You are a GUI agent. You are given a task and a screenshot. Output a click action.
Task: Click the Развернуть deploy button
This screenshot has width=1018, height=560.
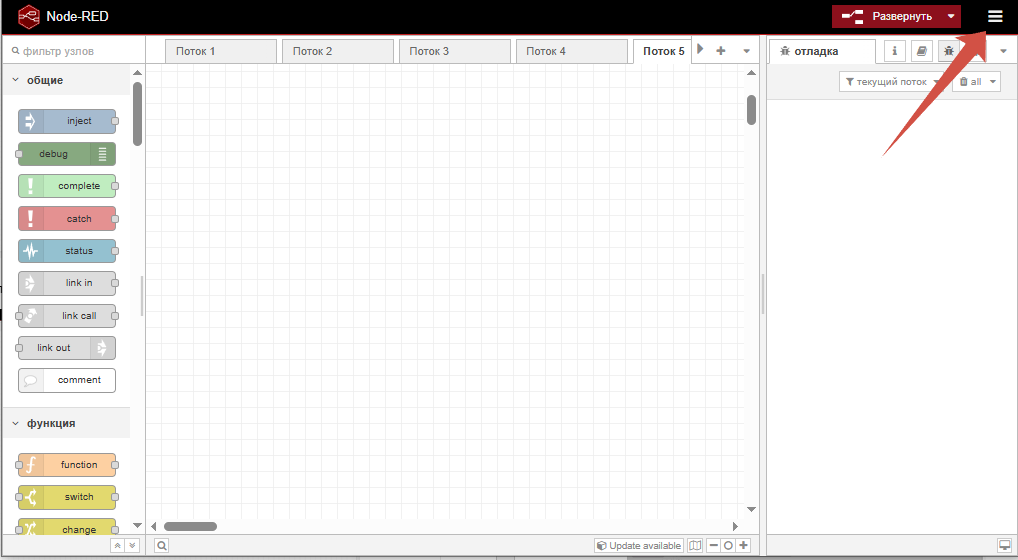(x=888, y=16)
